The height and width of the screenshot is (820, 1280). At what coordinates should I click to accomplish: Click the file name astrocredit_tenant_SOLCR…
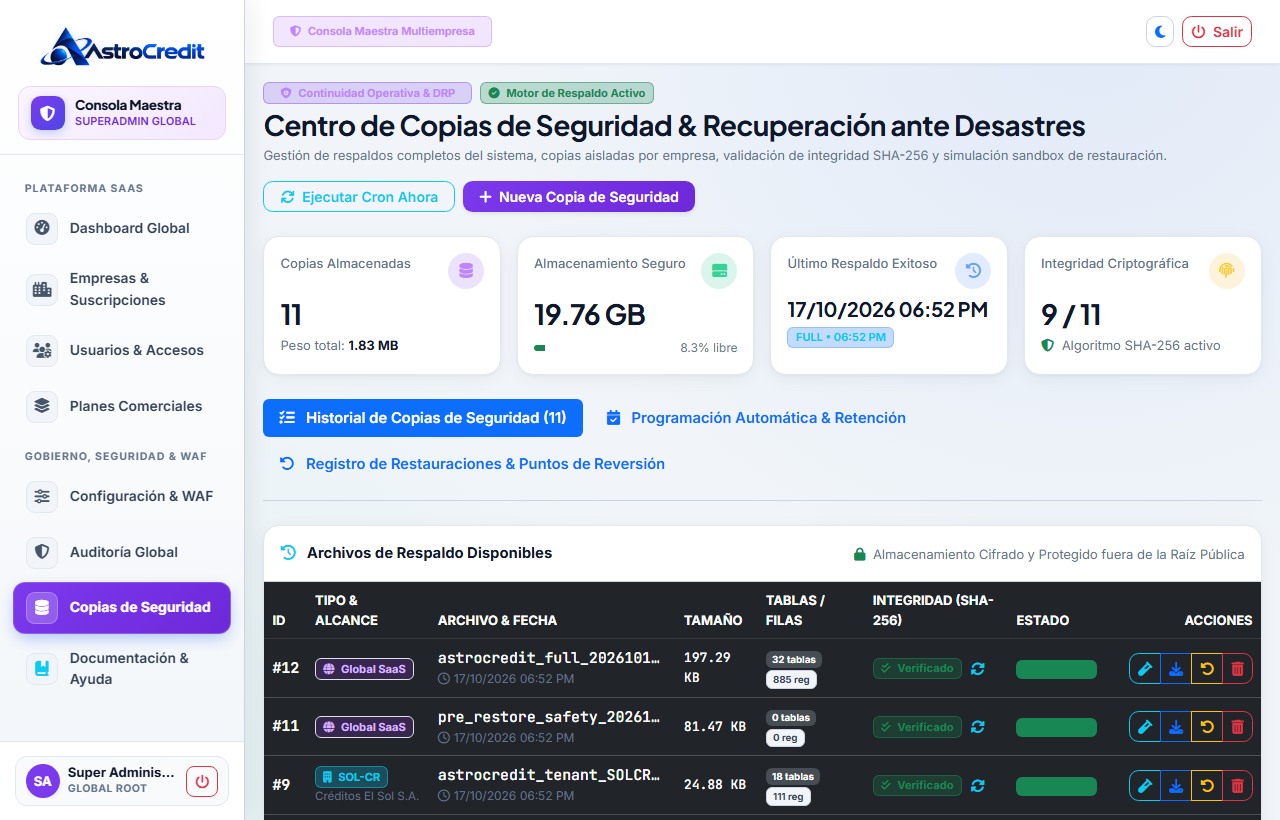point(549,775)
